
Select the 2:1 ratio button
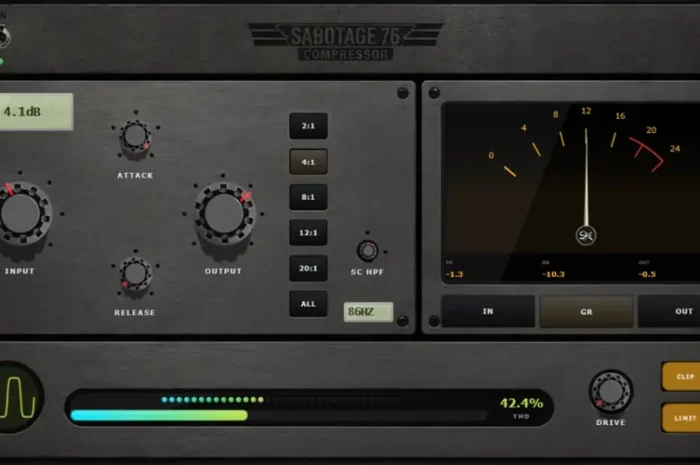(308, 126)
